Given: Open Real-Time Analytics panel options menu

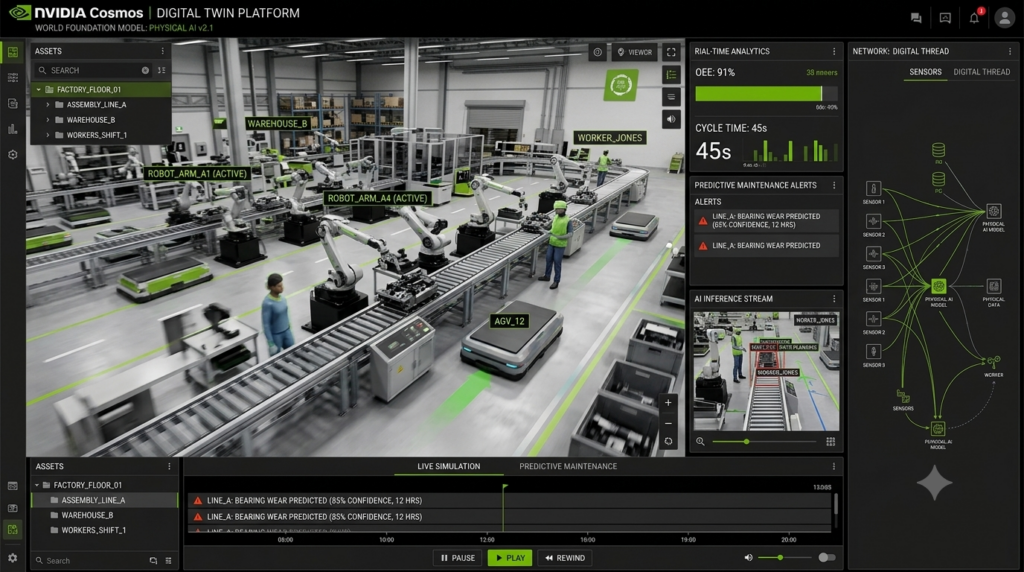Looking at the screenshot, I should [x=834, y=51].
